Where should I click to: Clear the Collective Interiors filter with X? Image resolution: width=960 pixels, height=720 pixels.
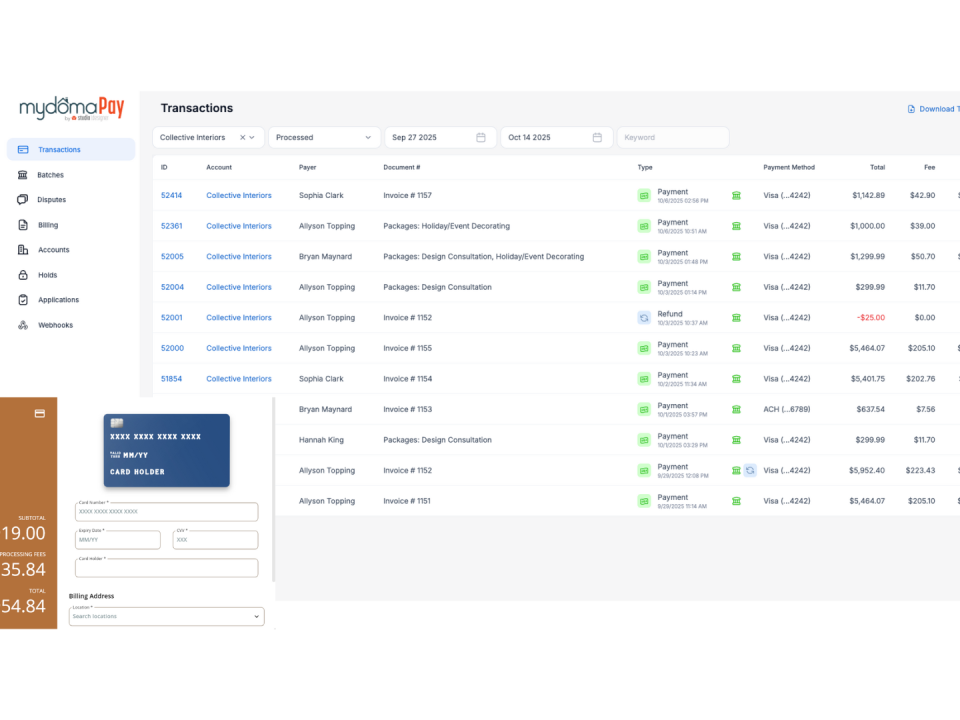pyautogui.click(x=242, y=137)
